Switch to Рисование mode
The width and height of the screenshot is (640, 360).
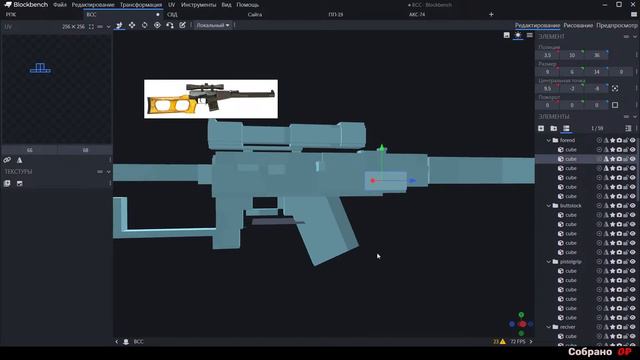click(x=578, y=25)
